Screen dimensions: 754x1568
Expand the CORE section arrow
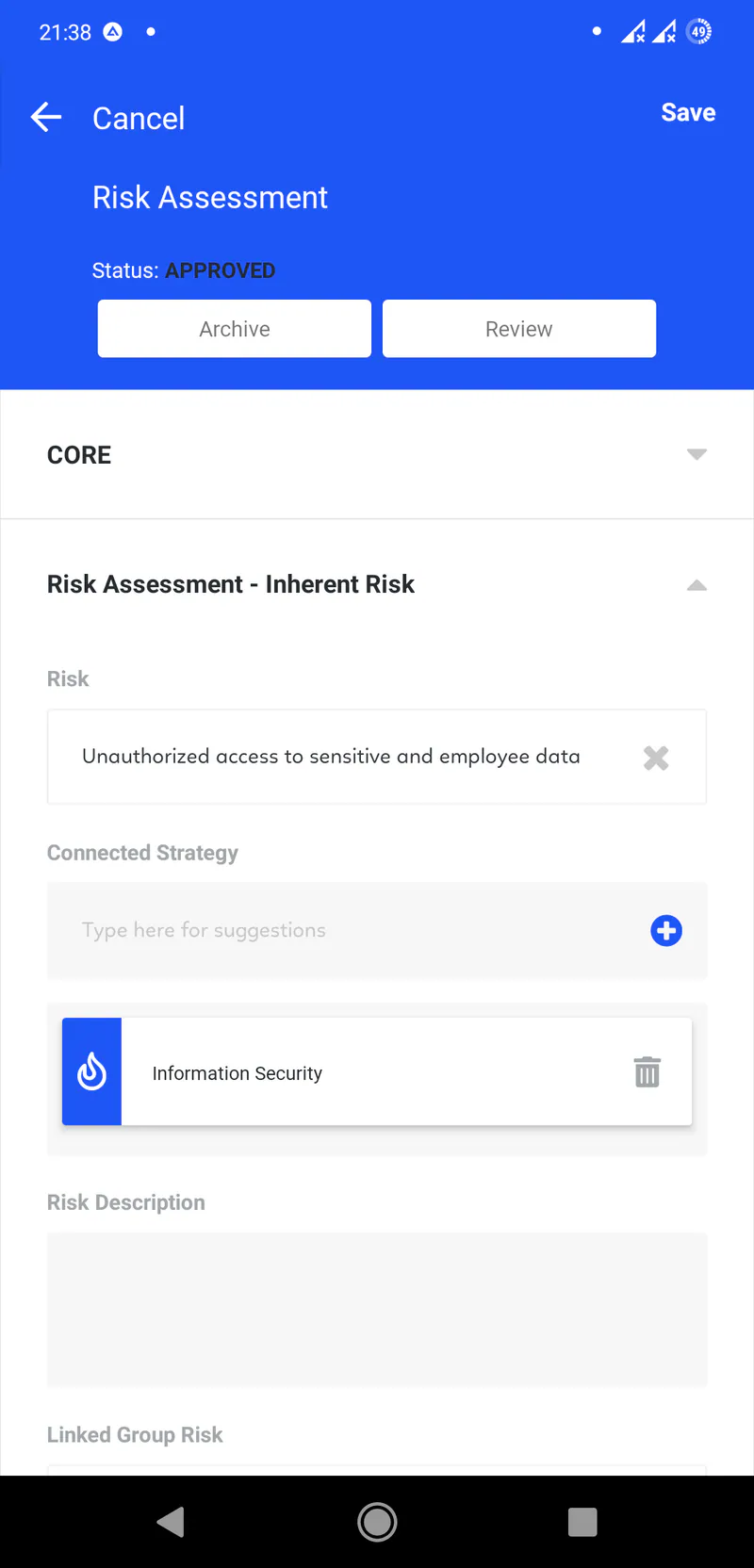click(697, 454)
